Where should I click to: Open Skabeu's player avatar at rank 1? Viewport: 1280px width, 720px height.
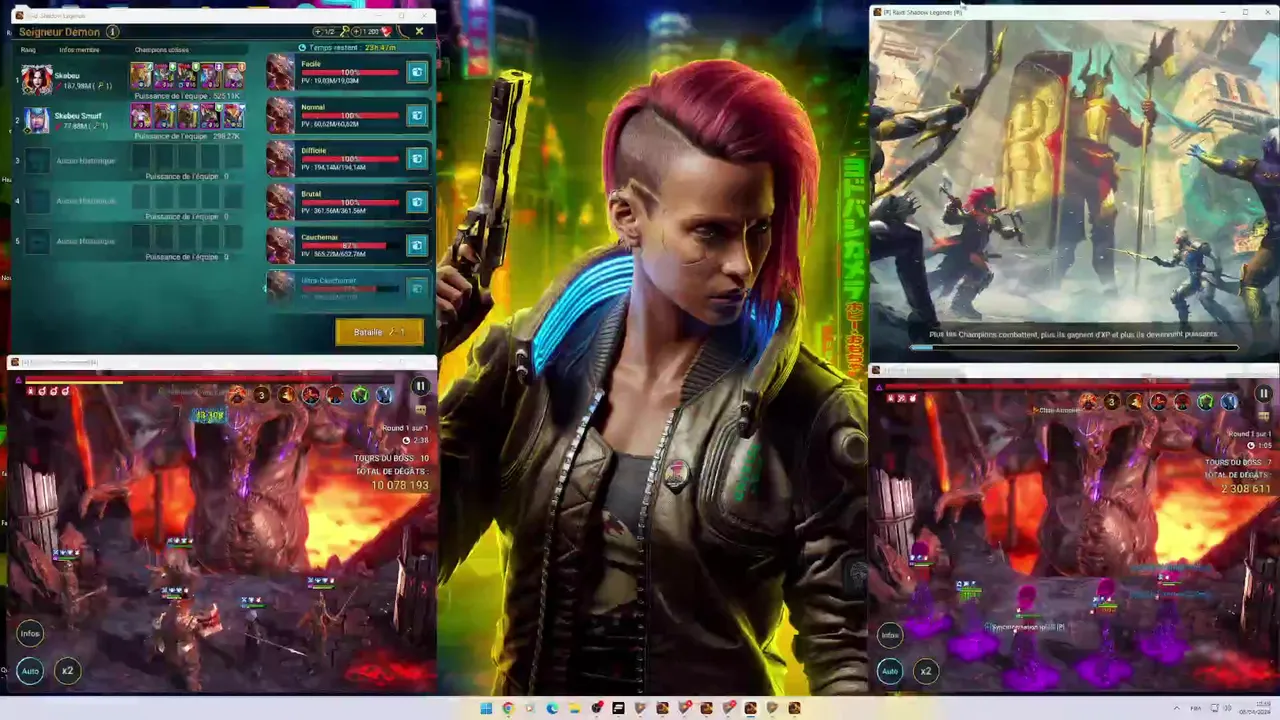37,79
